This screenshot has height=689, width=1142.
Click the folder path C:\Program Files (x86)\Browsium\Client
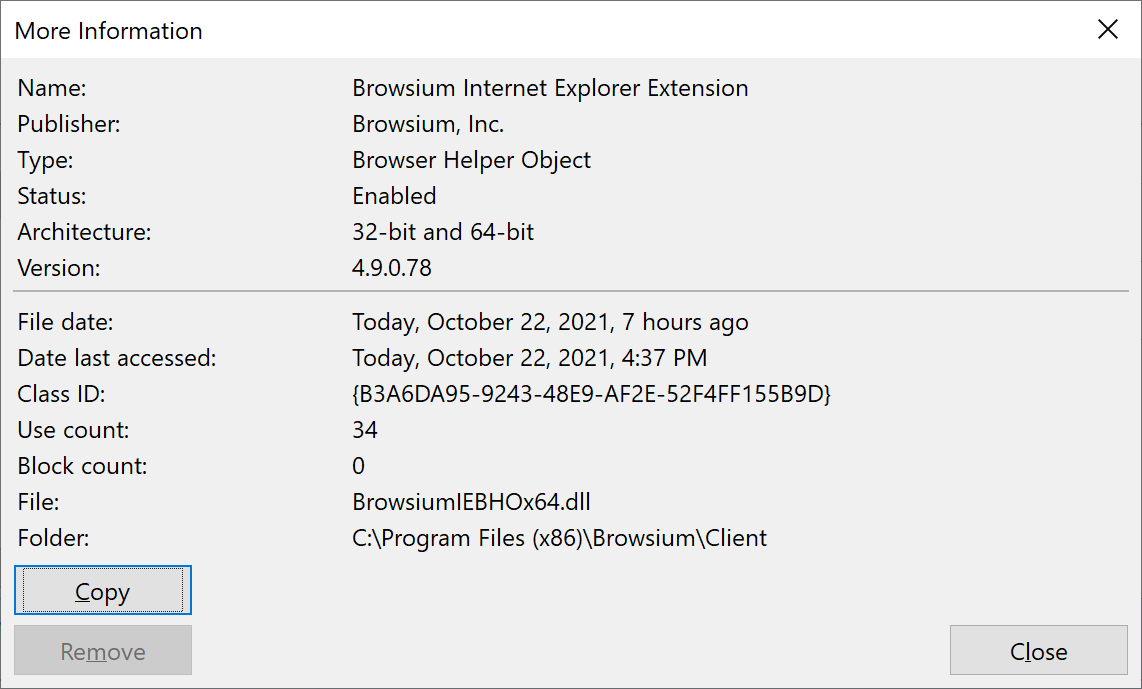[x=558, y=538]
